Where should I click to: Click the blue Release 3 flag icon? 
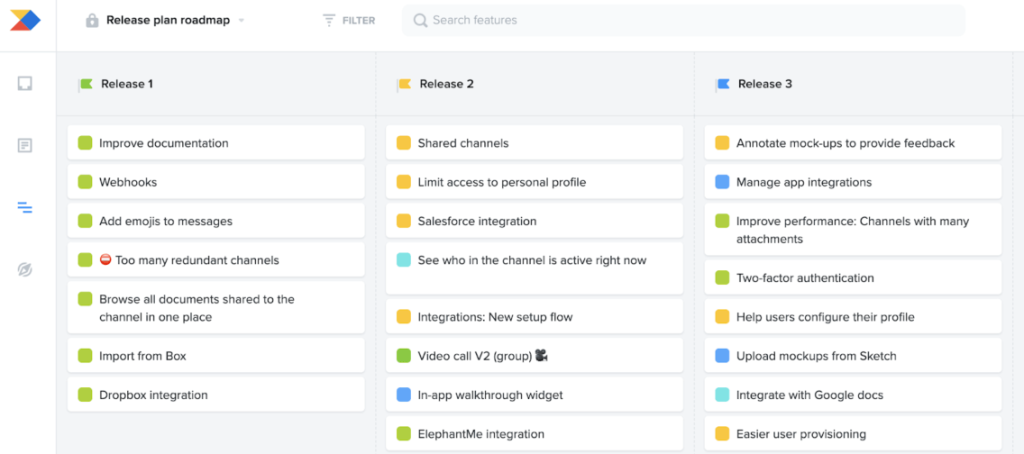[722, 84]
